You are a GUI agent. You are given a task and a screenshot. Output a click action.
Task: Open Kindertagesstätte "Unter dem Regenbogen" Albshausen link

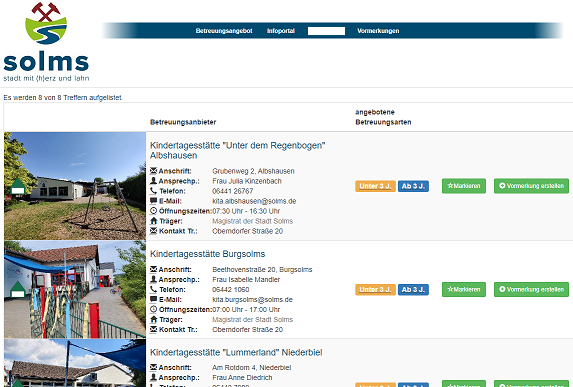coord(238,150)
